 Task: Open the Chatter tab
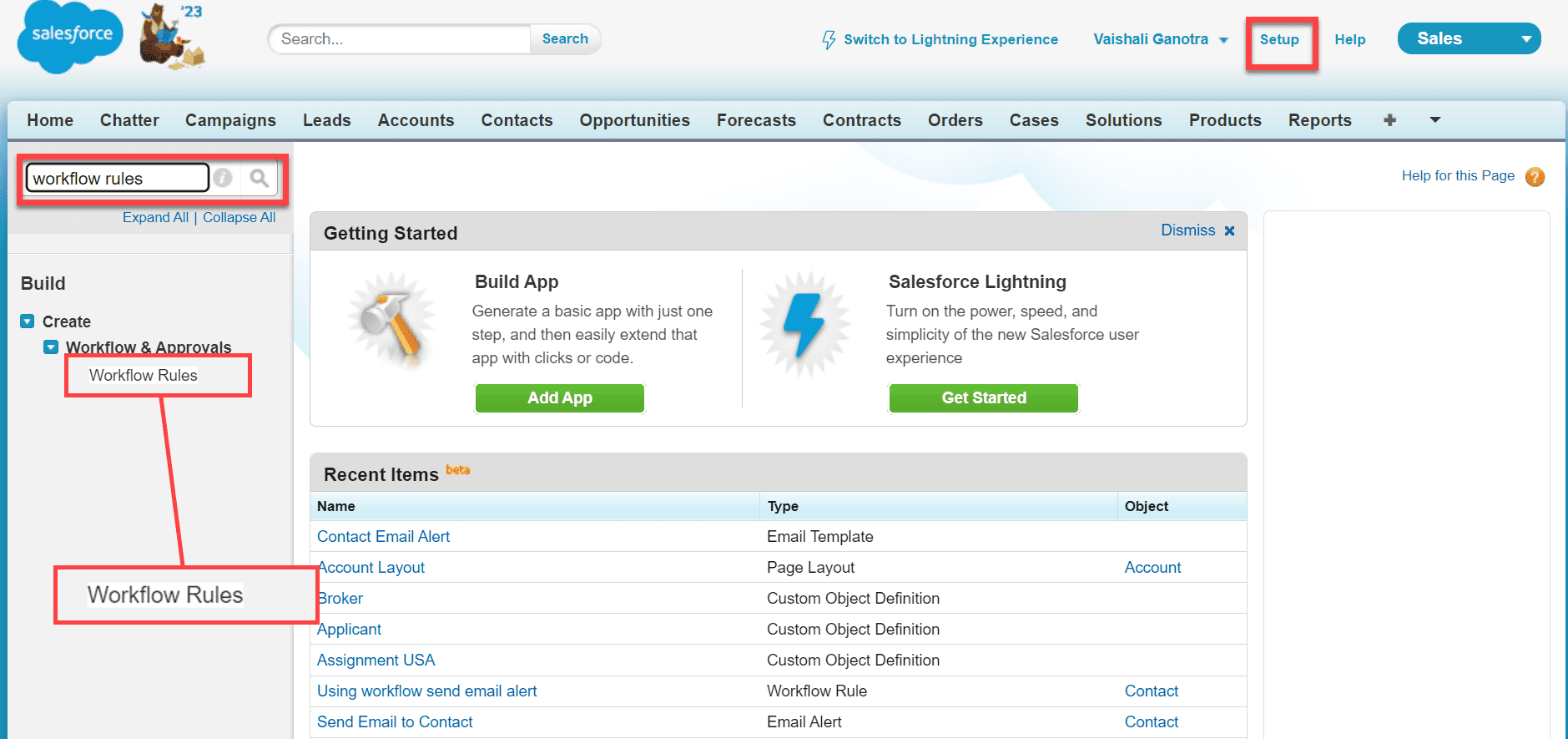(x=129, y=120)
